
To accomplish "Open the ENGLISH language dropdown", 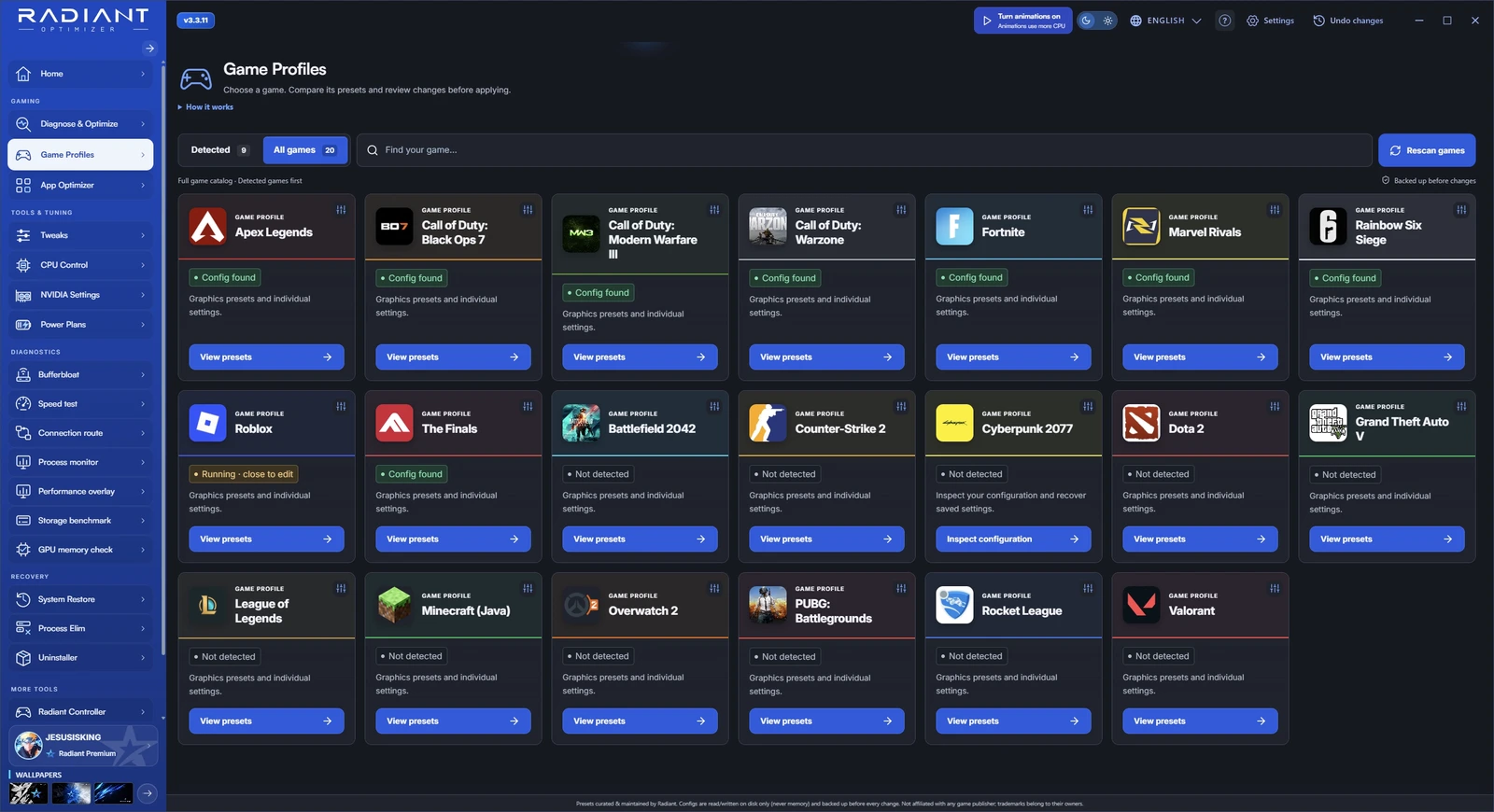I will coord(1165,21).
